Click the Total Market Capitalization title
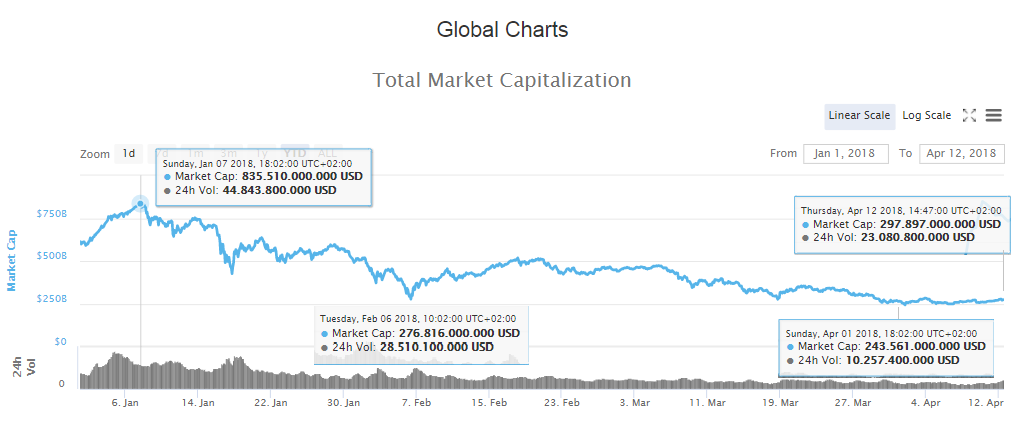The height and width of the screenshot is (430, 1011). coord(502,80)
